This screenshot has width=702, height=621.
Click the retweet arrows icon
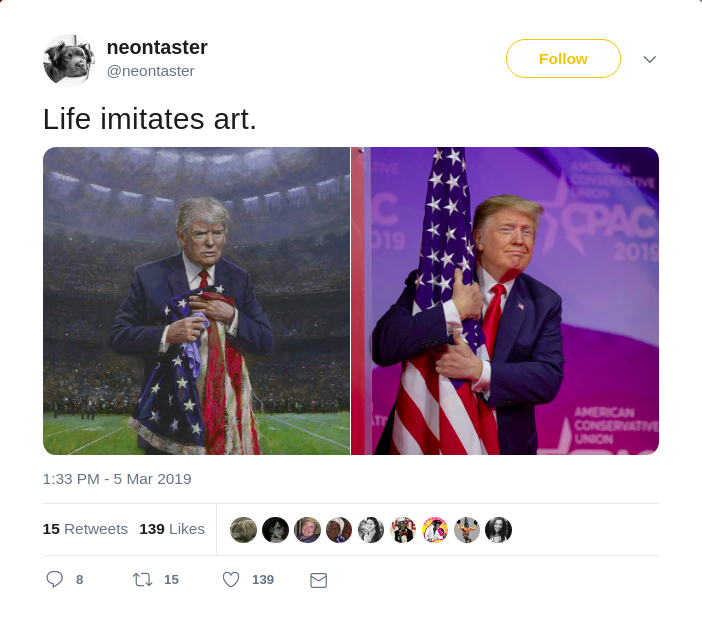[143, 580]
